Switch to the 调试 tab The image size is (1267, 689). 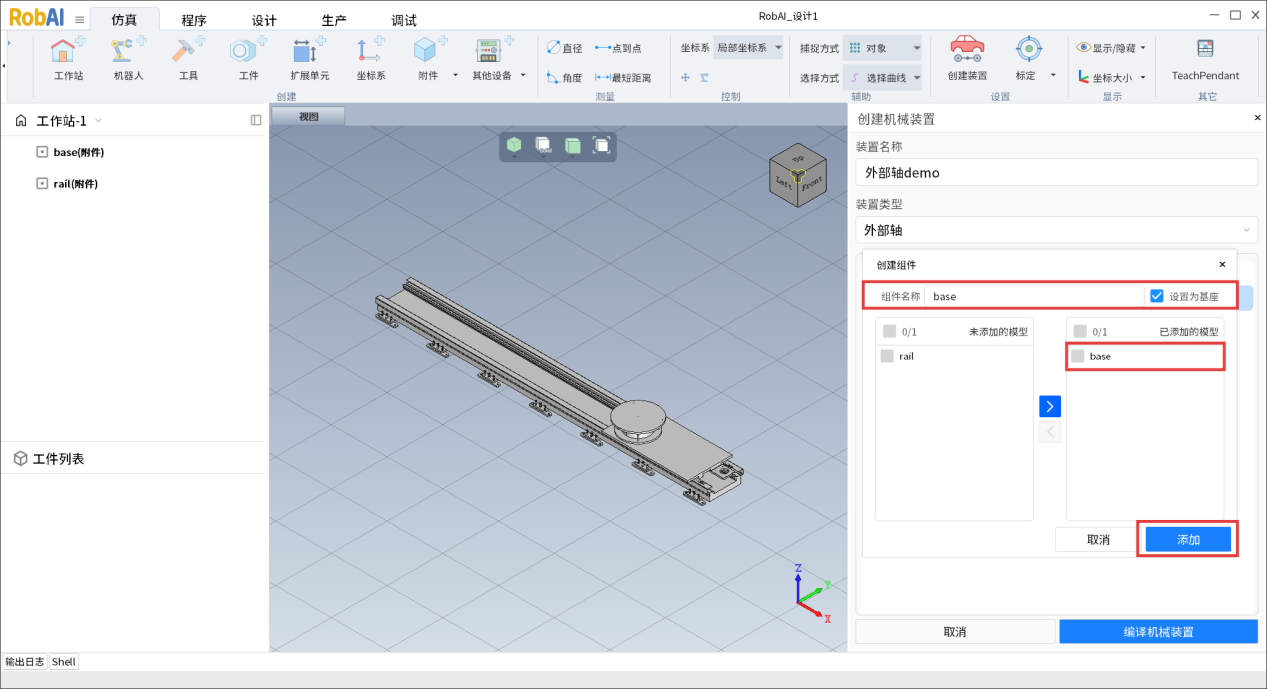click(x=404, y=20)
